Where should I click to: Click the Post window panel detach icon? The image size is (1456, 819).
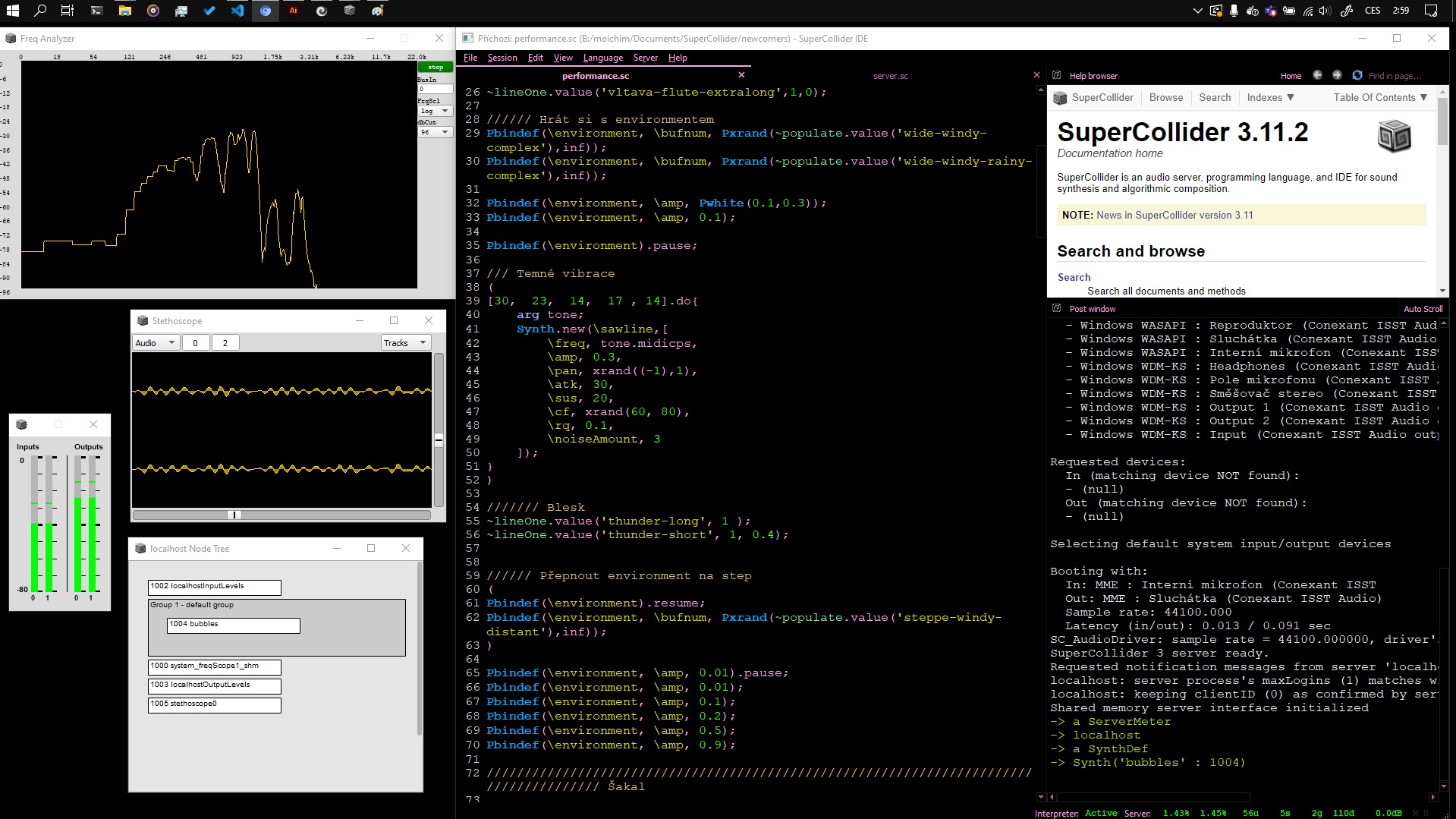pos(1056,308)
